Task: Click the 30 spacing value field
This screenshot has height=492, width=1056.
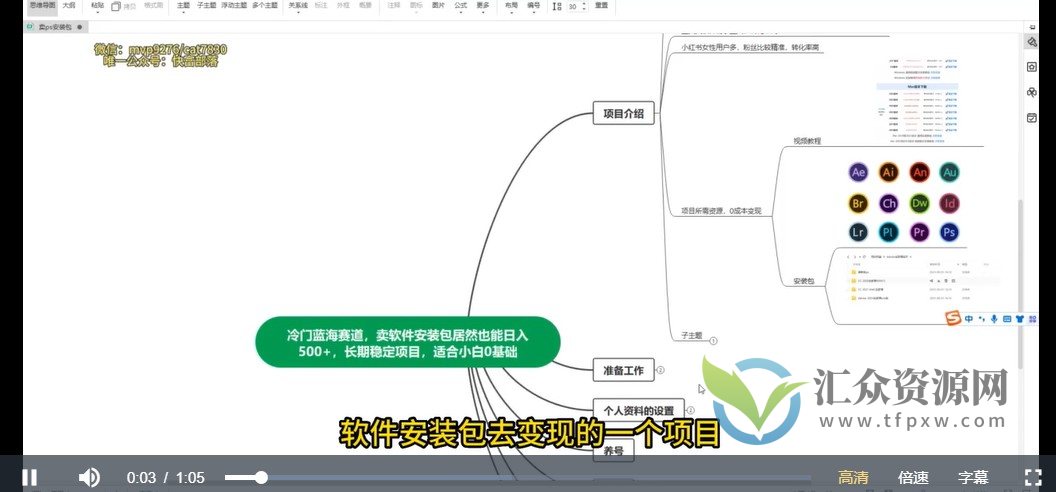Action: [572, 6]
